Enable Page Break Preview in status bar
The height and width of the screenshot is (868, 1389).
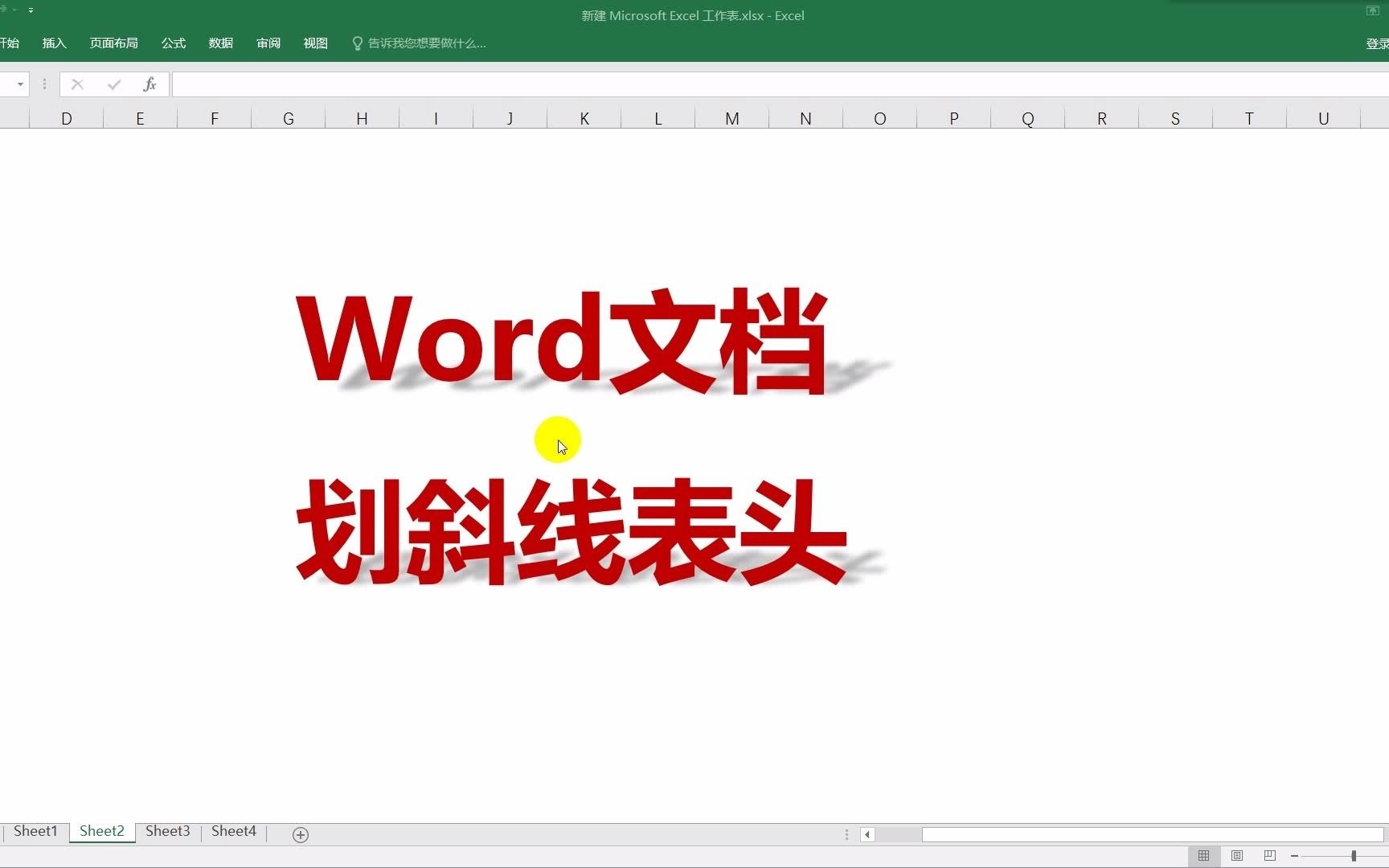1269,857
